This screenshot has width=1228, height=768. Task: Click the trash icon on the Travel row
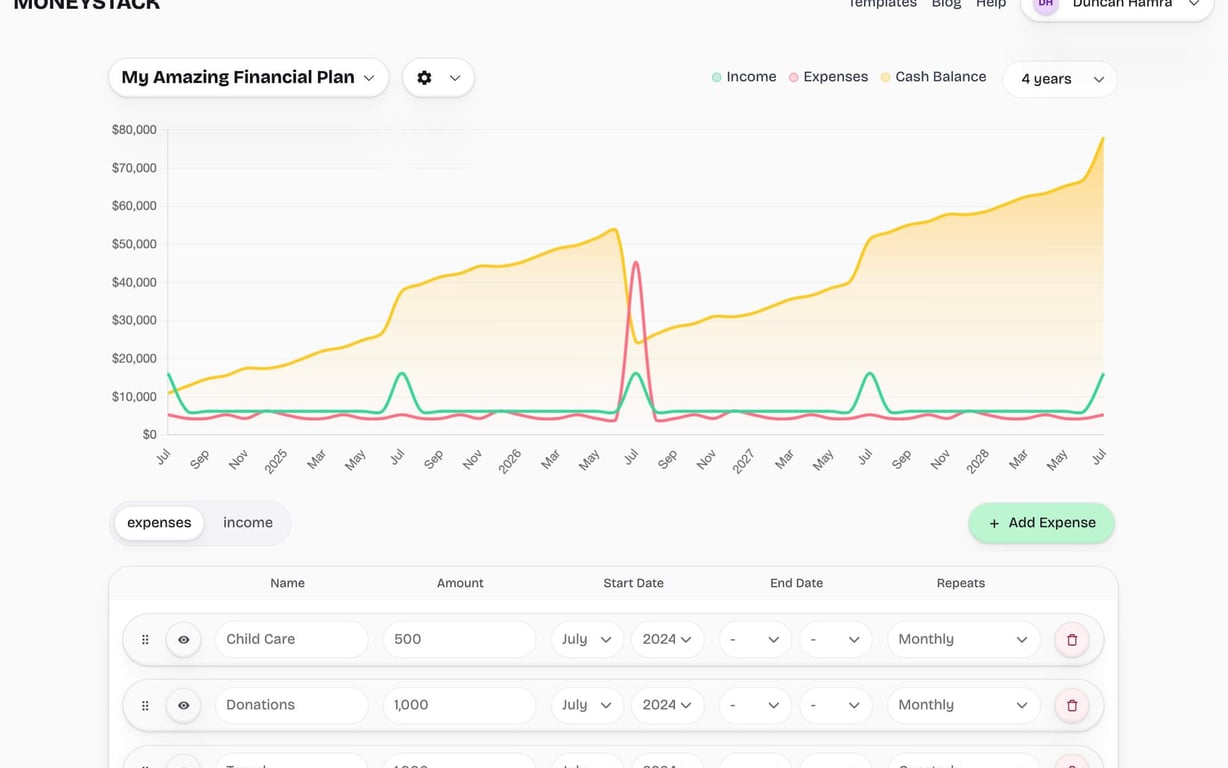click(1071, 765)
